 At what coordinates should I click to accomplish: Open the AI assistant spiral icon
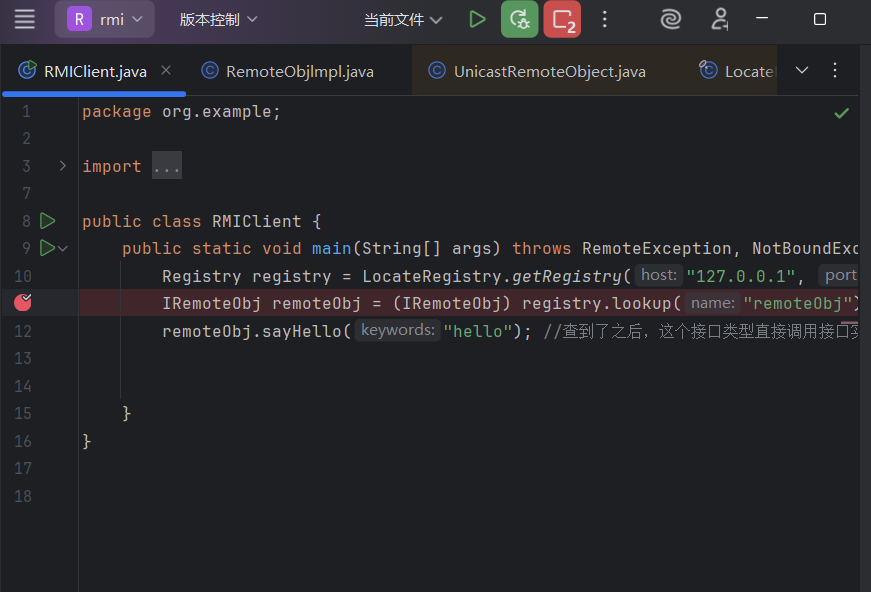pyautogui.click(x=671, y=19)
